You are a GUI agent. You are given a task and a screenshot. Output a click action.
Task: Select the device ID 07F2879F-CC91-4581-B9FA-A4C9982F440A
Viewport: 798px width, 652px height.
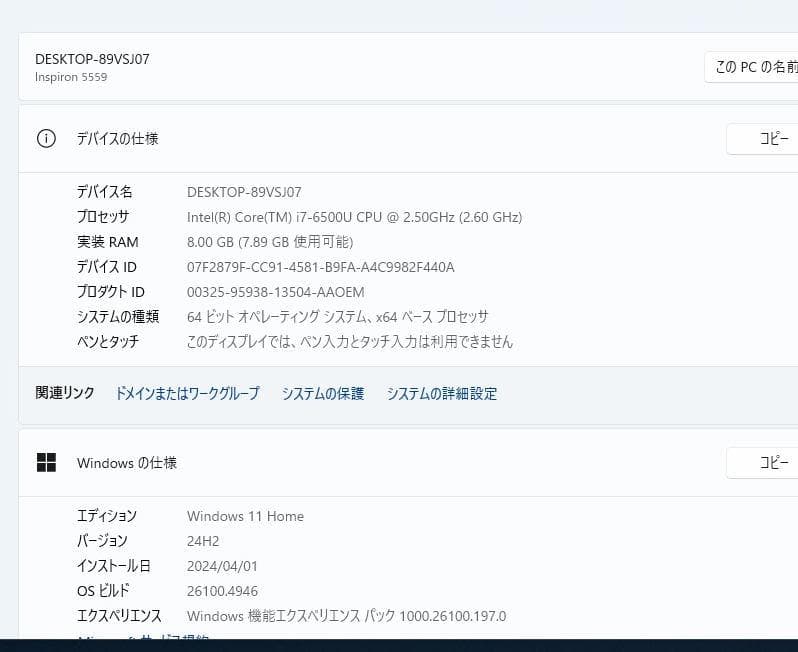[321, 267]
